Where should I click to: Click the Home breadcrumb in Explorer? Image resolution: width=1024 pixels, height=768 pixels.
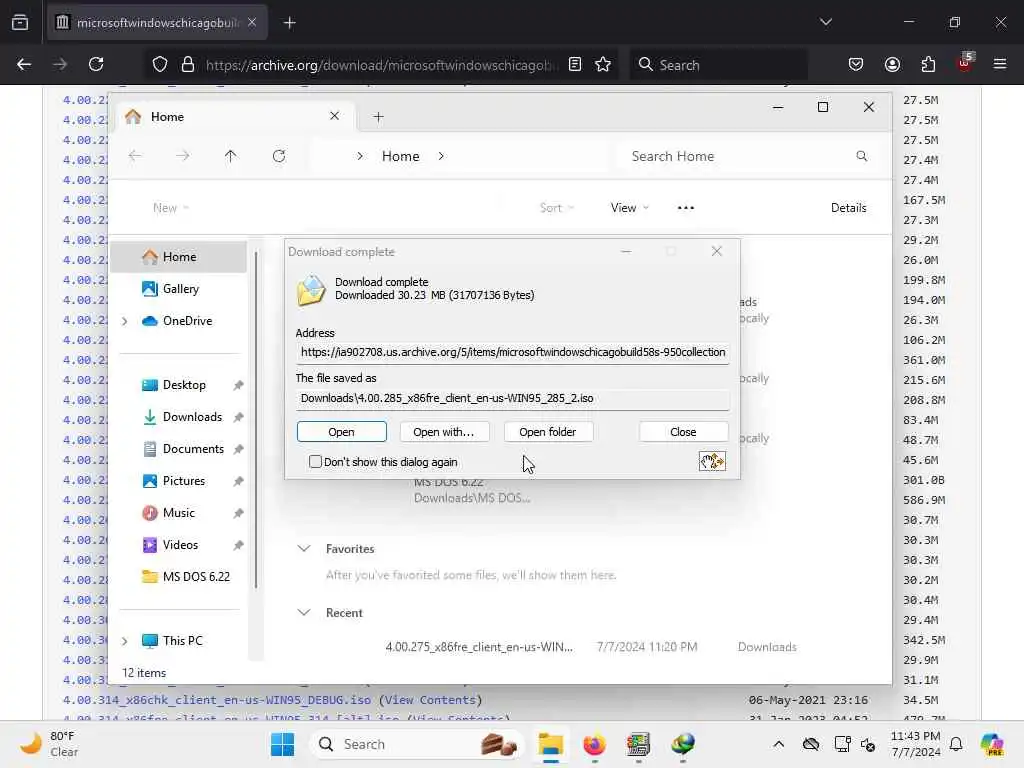tap(400, 156)
